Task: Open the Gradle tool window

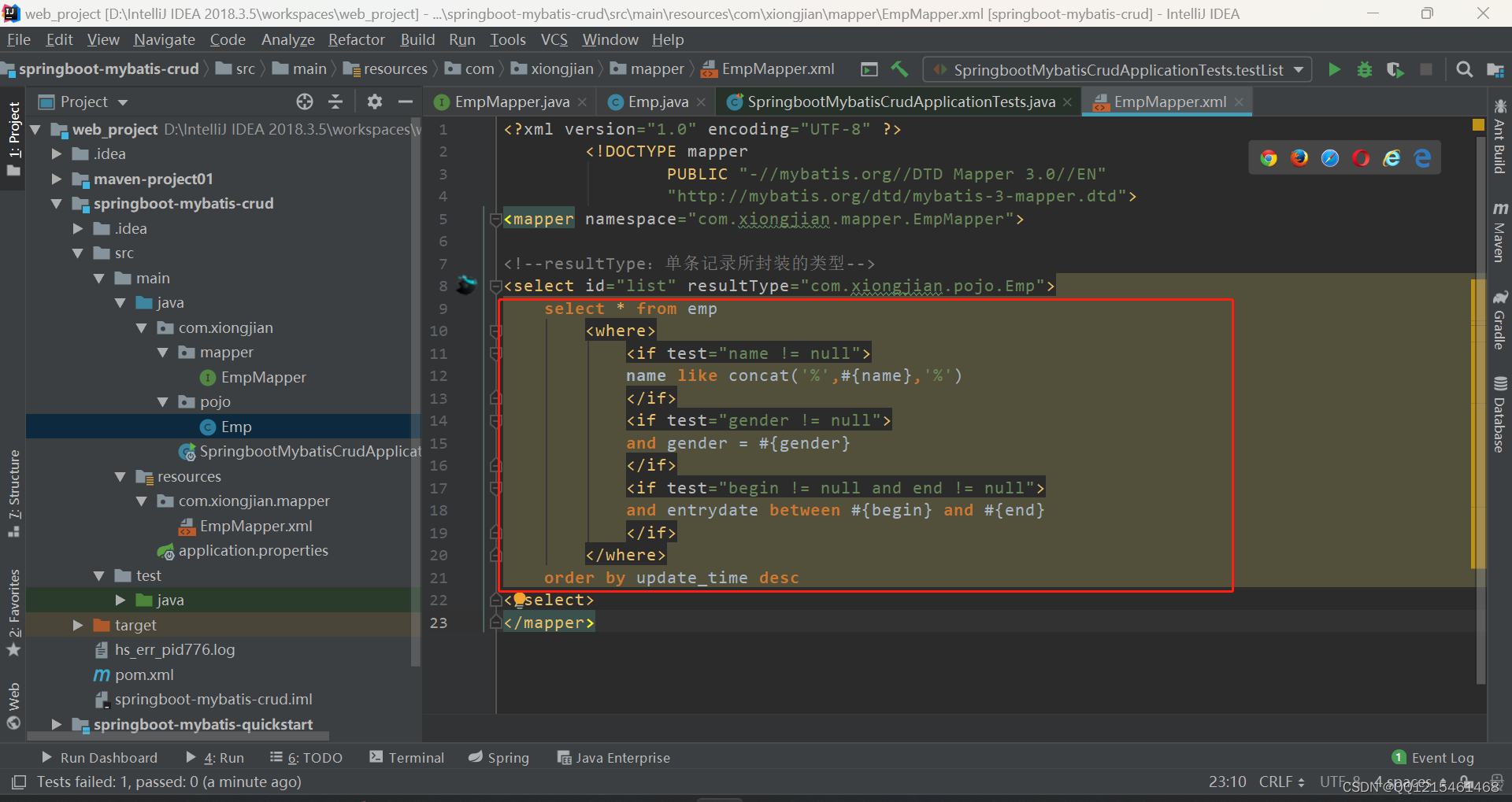Action: [x=1500, y=320]
